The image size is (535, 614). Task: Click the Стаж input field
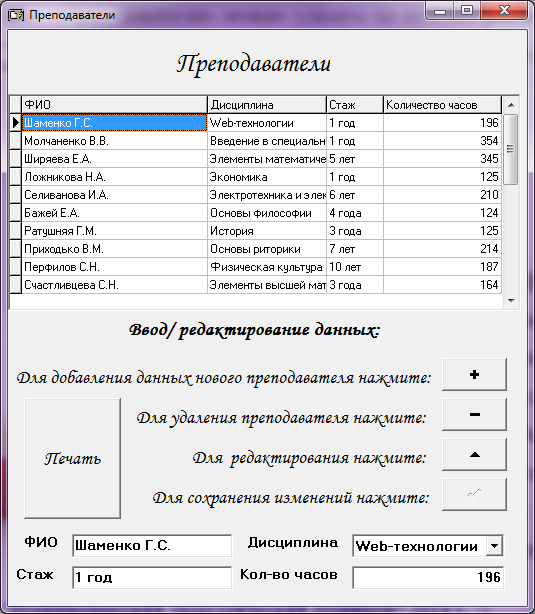pyautogui.click(x=152, y=577)
